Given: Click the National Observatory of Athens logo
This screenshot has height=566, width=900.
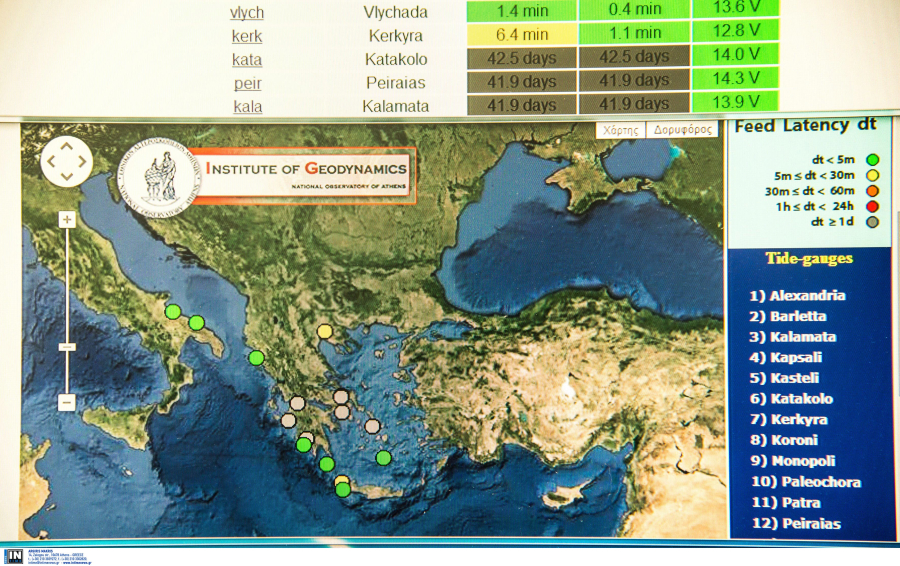Looking at the screenshot, I should click(159, 174).
